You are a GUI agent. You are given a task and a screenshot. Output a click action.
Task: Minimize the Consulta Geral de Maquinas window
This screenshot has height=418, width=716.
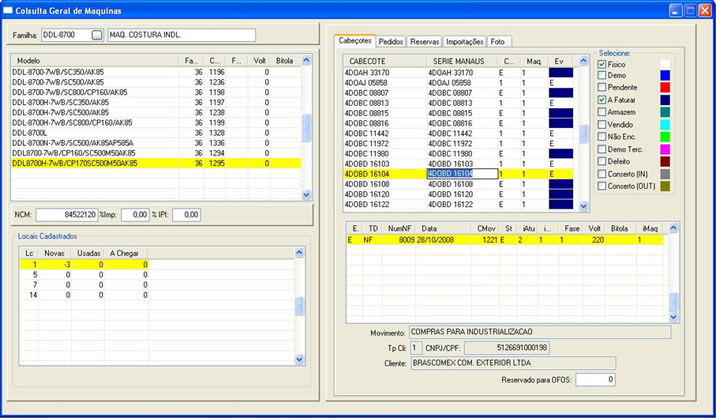(x=676, y=11)
